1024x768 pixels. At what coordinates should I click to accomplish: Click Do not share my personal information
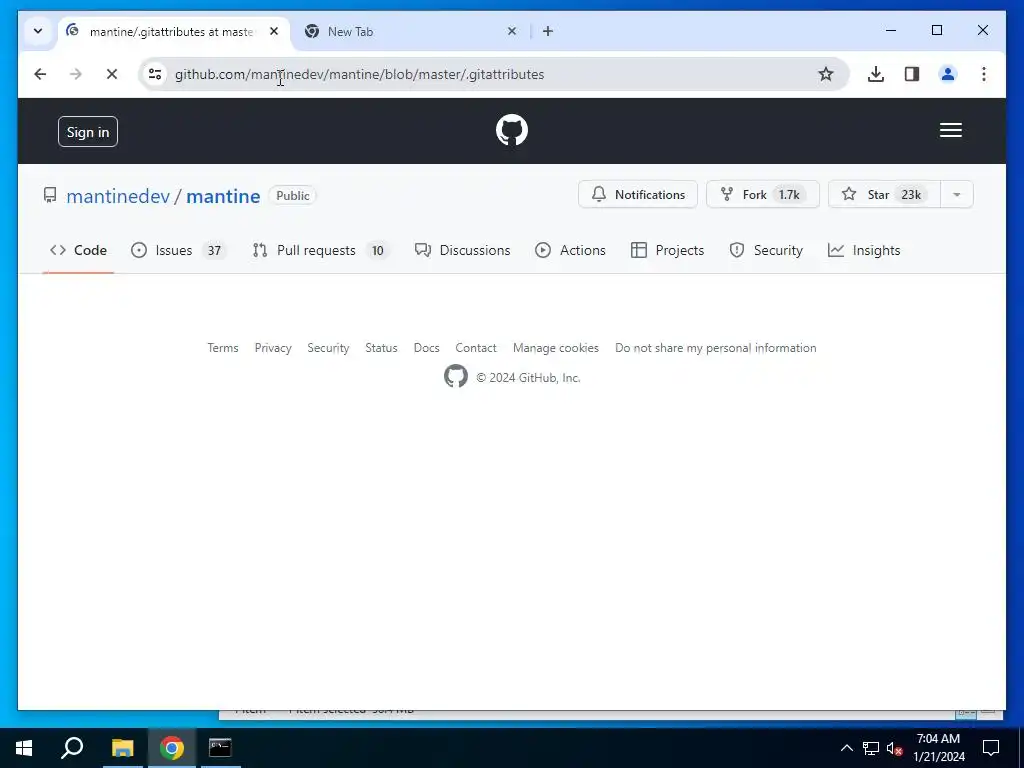(716, 348)
